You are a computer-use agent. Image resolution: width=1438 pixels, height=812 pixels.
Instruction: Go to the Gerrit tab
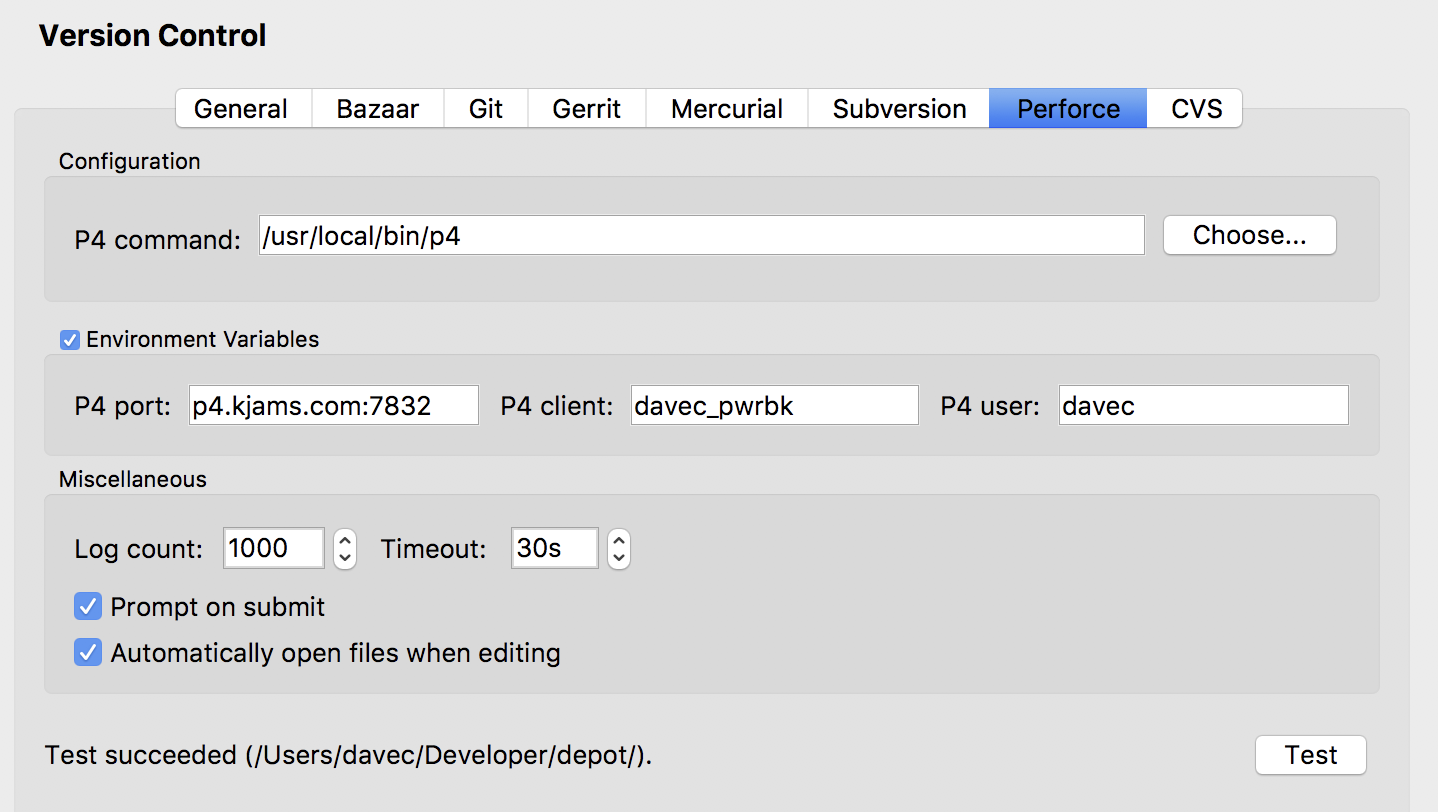[x=586, y=109]
